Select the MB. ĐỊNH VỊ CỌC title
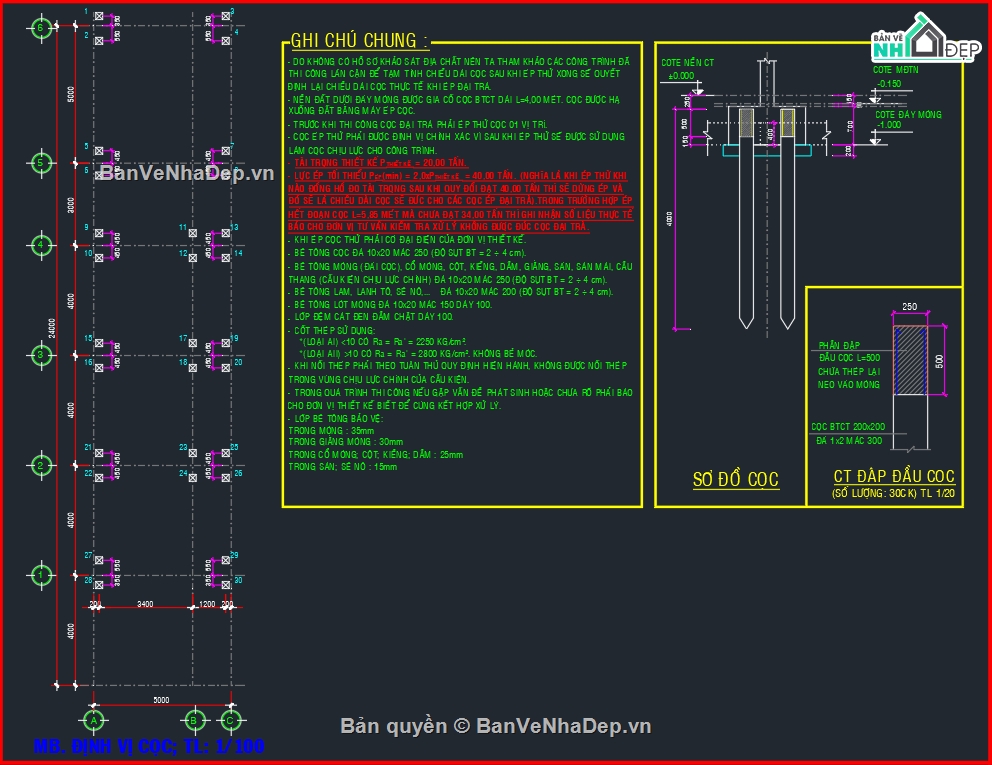The height and width of the screenshot is (765, 992). pos(149,746)
